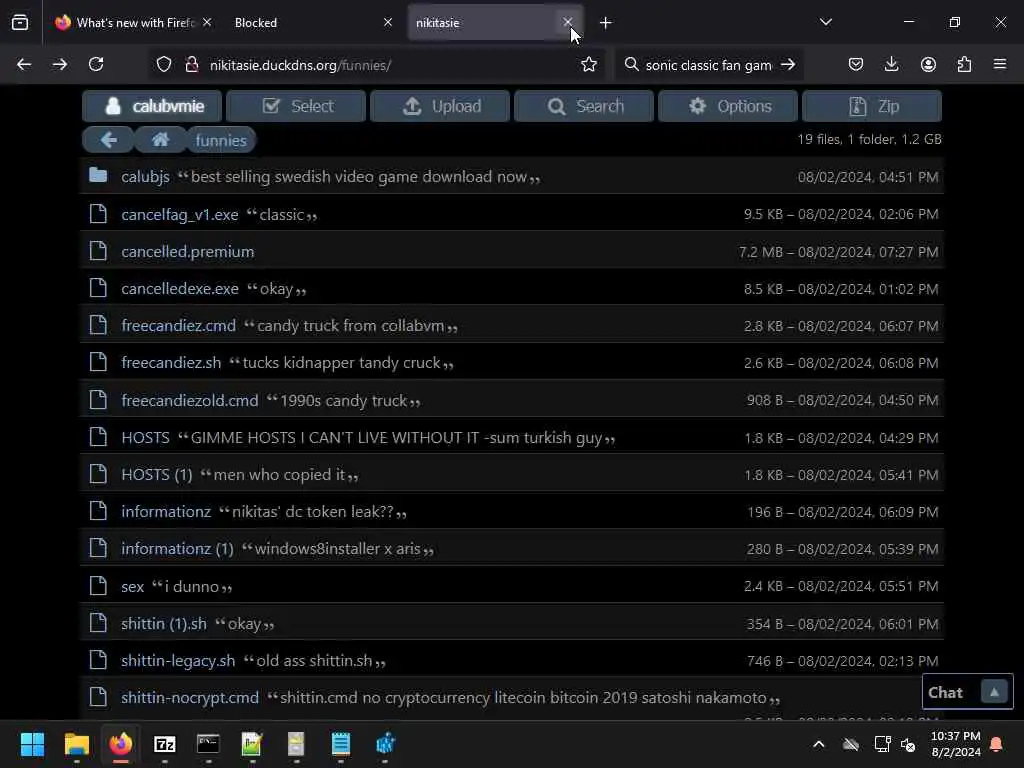The width and height of the screenshot is (1024, 768).
Task: Submit search with arrow button
Action: click(x=788, y=64)
